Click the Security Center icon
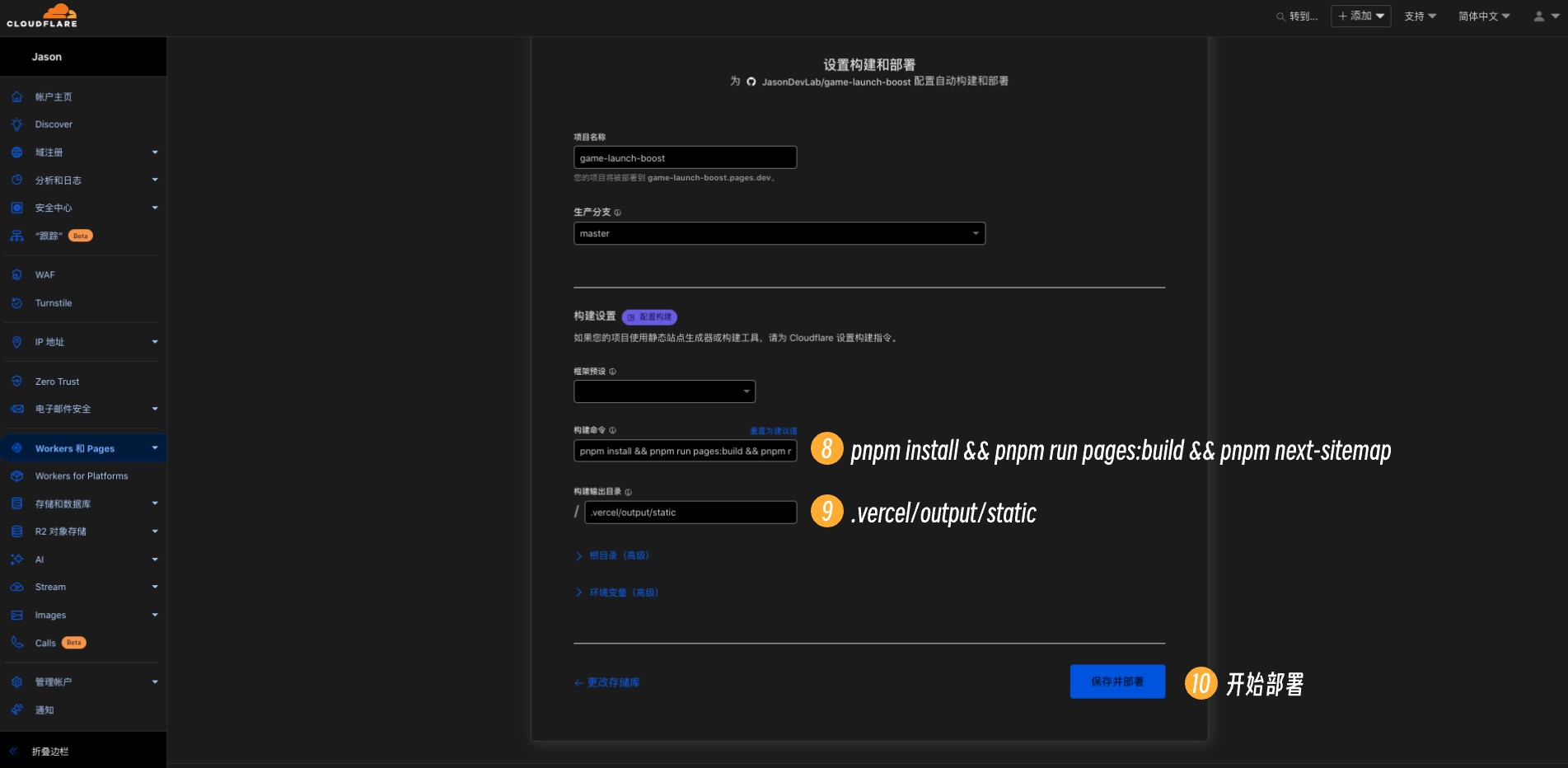This screenshot has width=1568, height=768. [16, 208]
